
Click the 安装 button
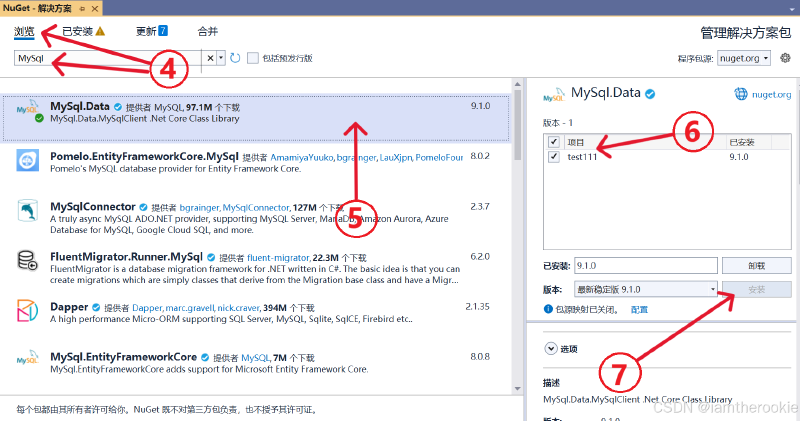757,289
